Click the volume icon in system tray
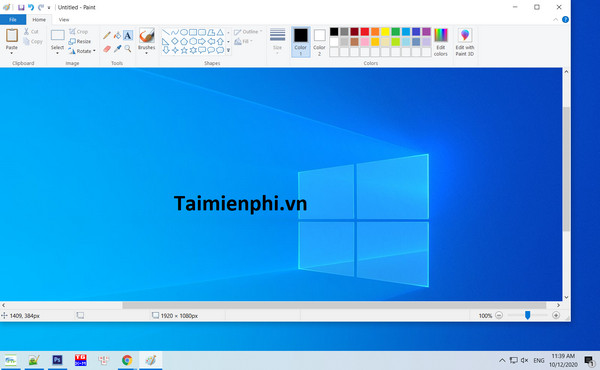 pyautogui.click(x=524, y=360)
